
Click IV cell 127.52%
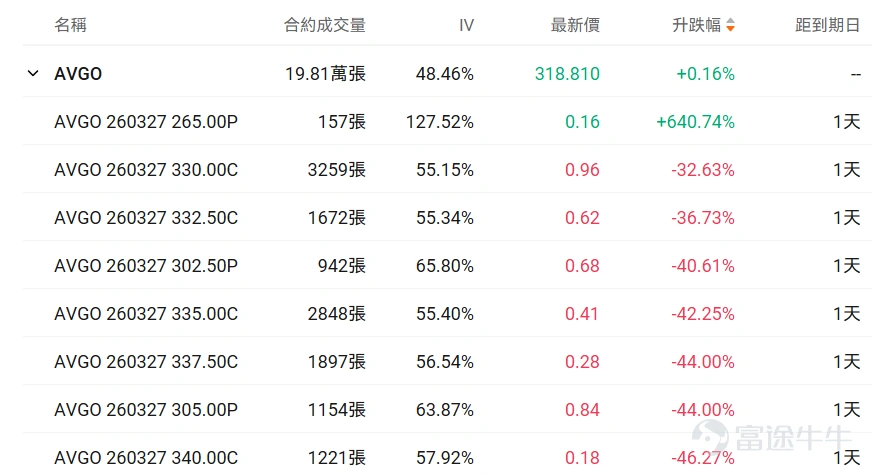pyautogui.click(x=439, y=122)
